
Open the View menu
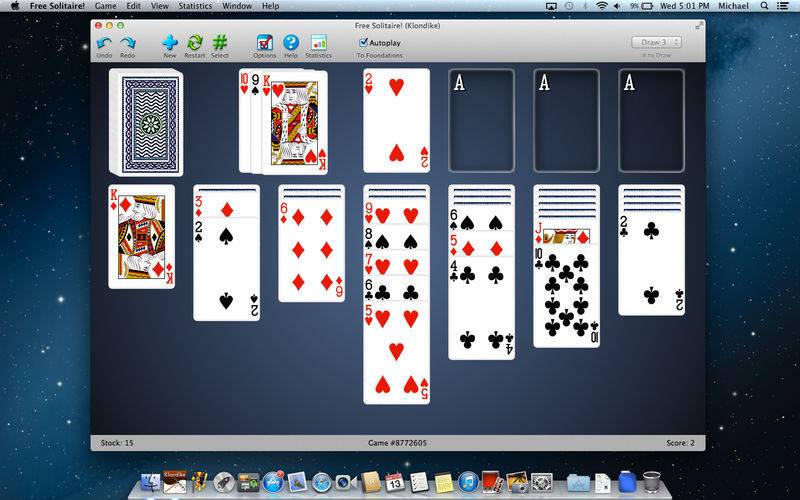click(160, 6)
